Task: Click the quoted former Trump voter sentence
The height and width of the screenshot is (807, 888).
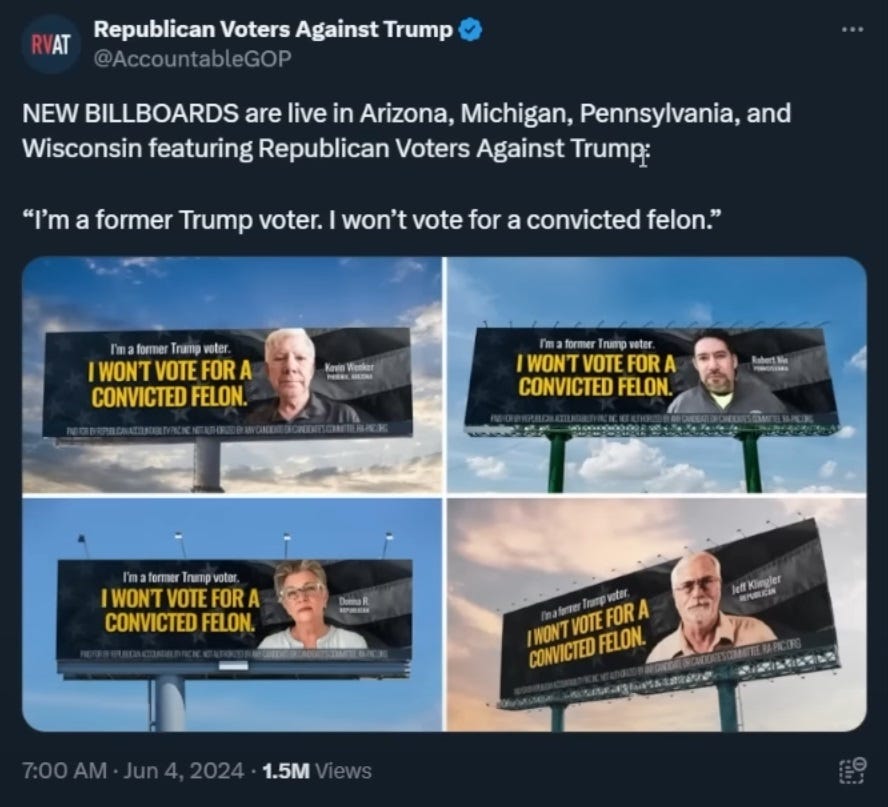Action: pos(373,220)
